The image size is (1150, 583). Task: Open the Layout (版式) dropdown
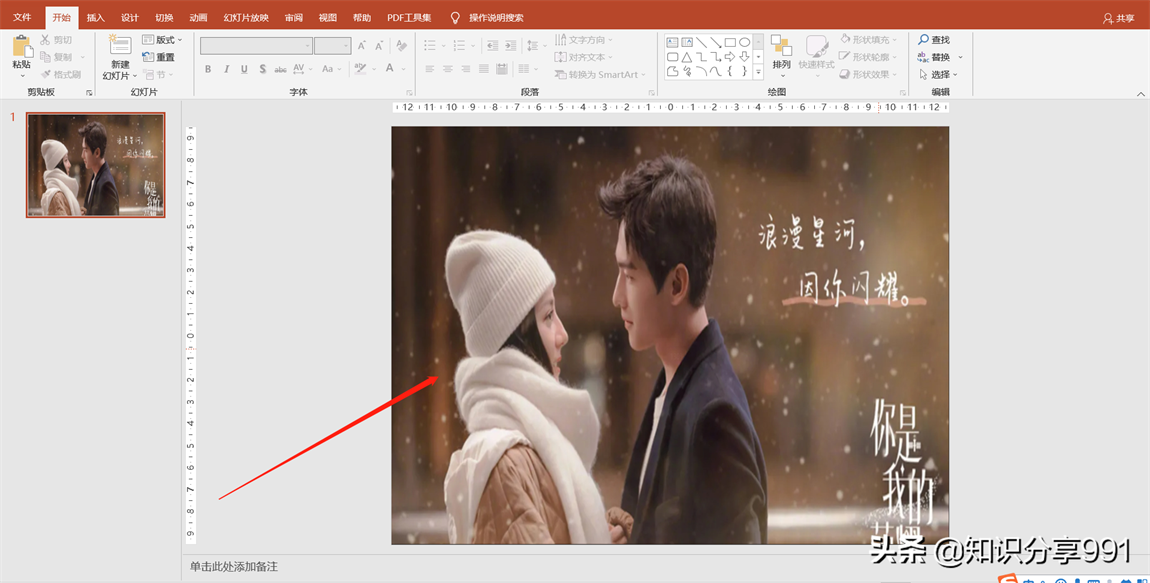point(159,40)
